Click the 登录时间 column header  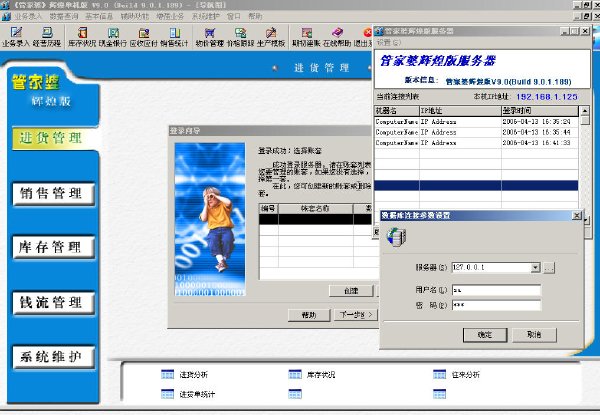pos(540,111)
